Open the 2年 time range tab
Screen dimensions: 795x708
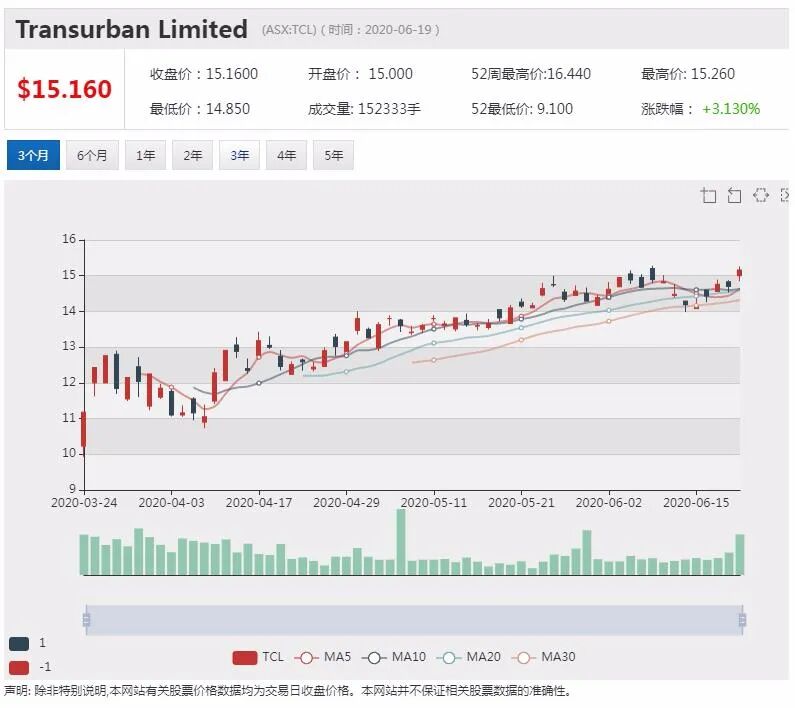(193, 155)
